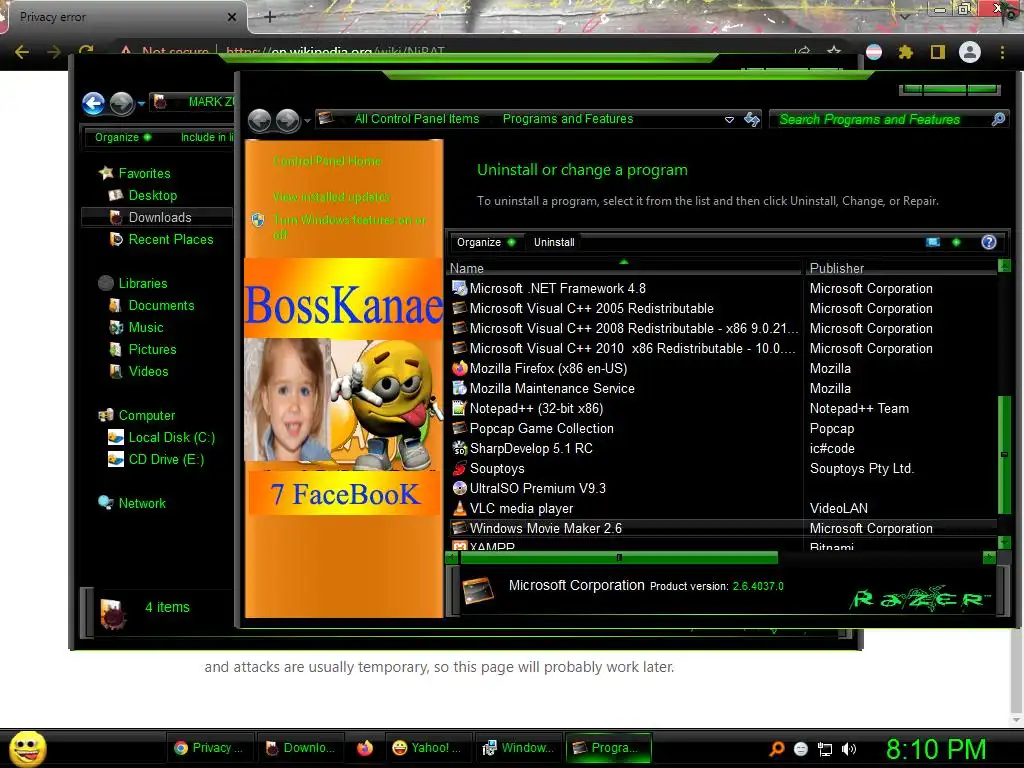Open view options dropdown arrow beside view icon
This screenshot has width=1024, height=768.
coord(956,242)
